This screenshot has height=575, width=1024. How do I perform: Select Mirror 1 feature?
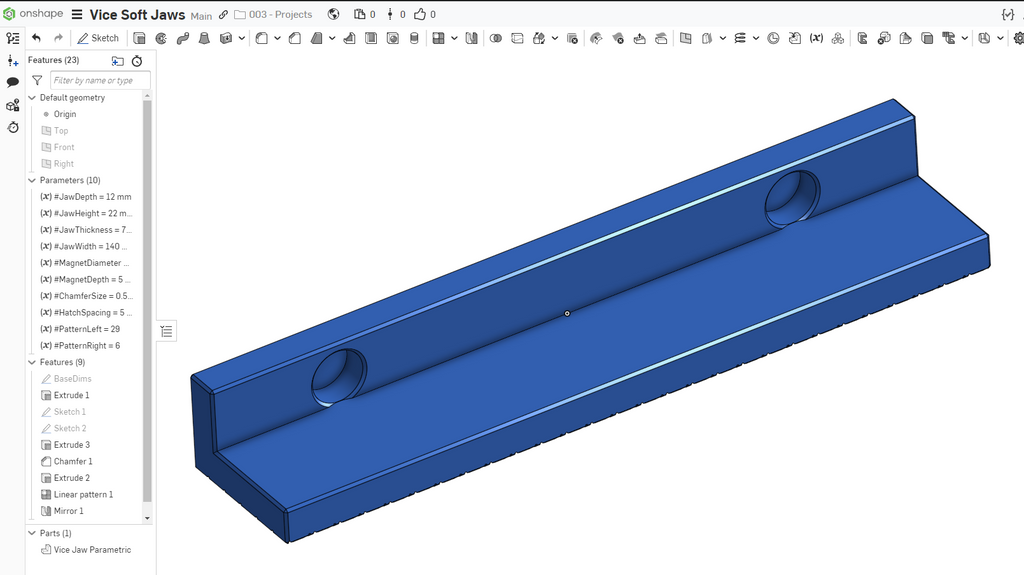[x=69, y=511]
